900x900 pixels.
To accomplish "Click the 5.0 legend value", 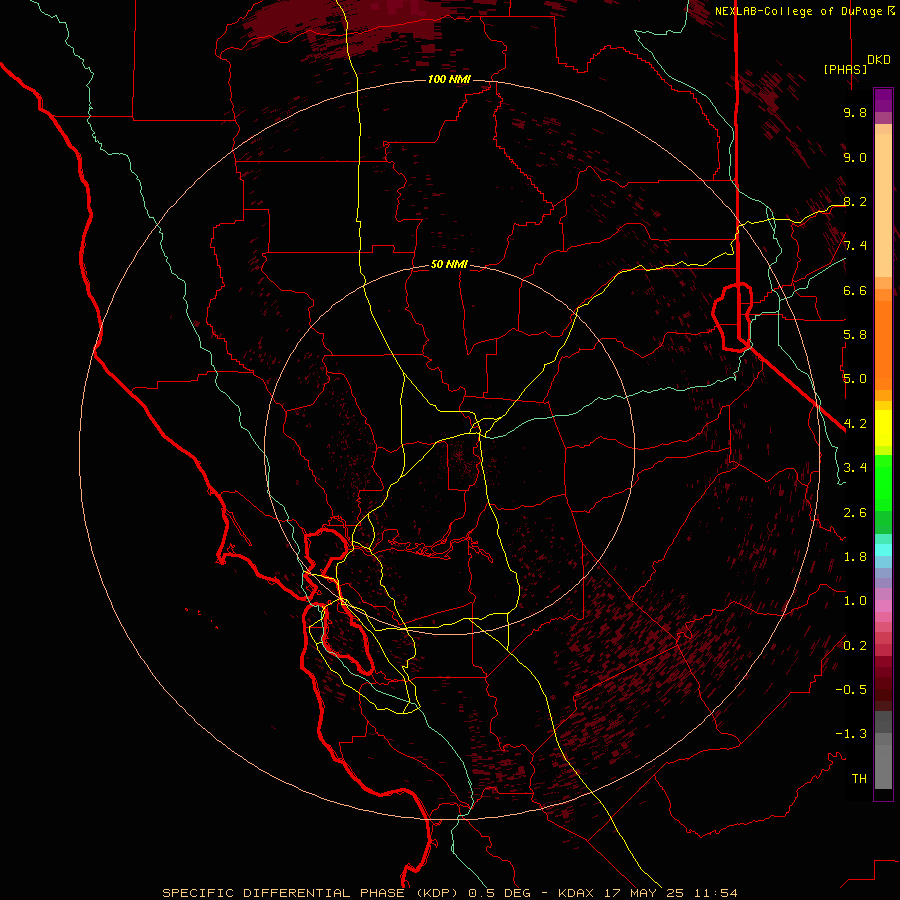I will point(855,379).
